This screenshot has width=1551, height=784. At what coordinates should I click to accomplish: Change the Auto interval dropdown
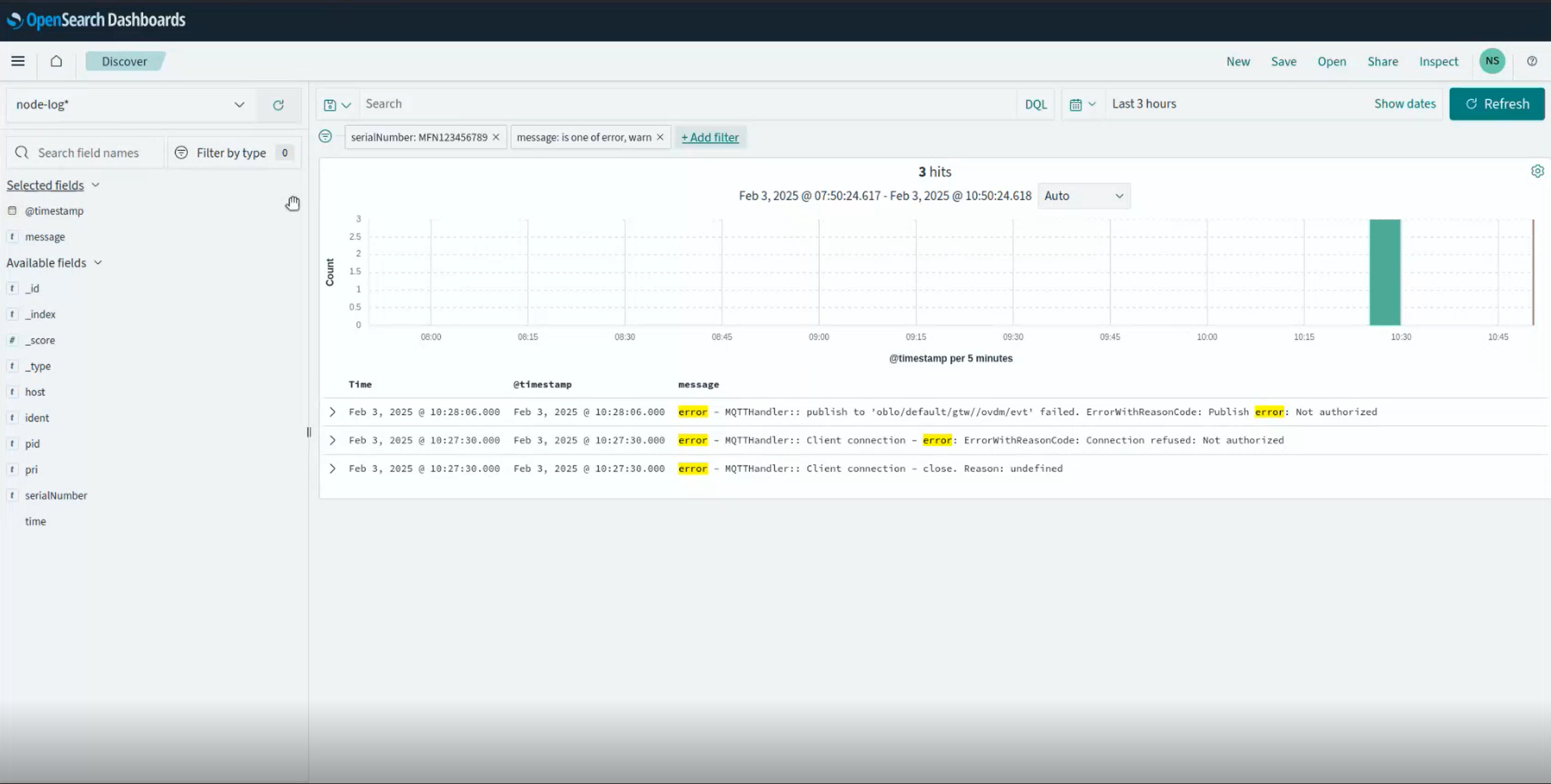click(1083, 195)
